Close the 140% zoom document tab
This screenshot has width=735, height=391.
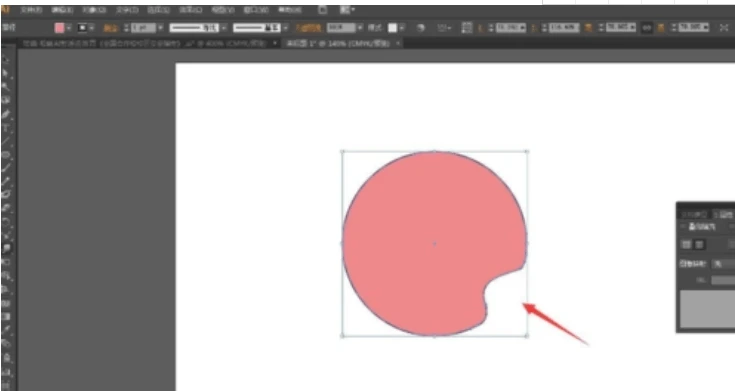[x=398, y=44]
